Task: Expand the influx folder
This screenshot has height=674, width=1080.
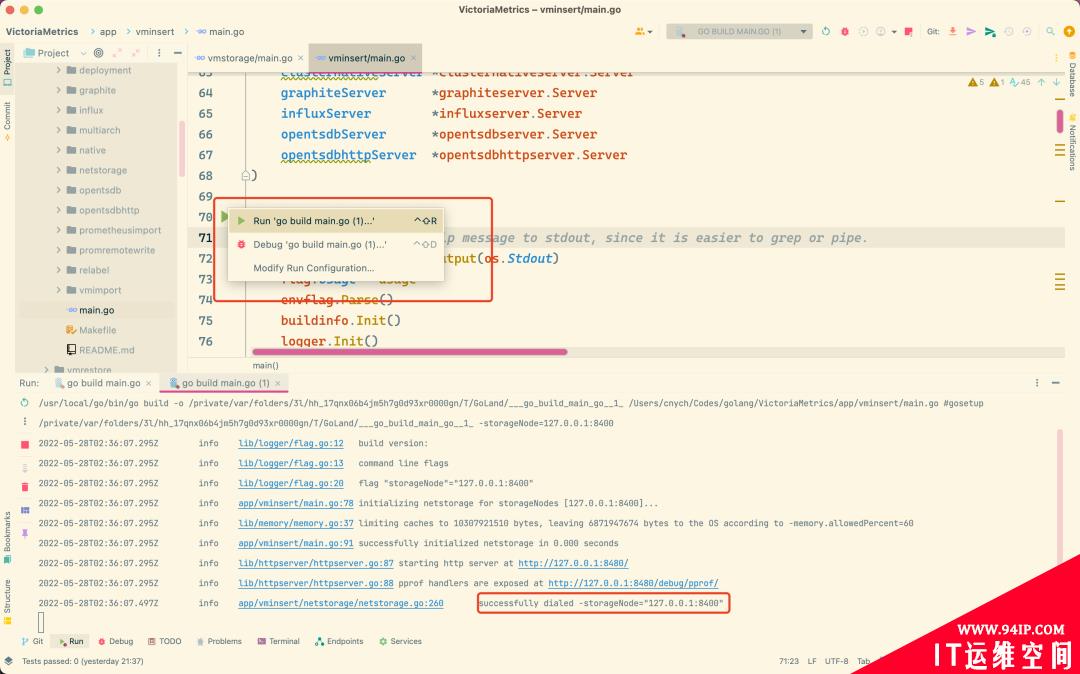Action: pyautogui.click(x=59, y=110)
